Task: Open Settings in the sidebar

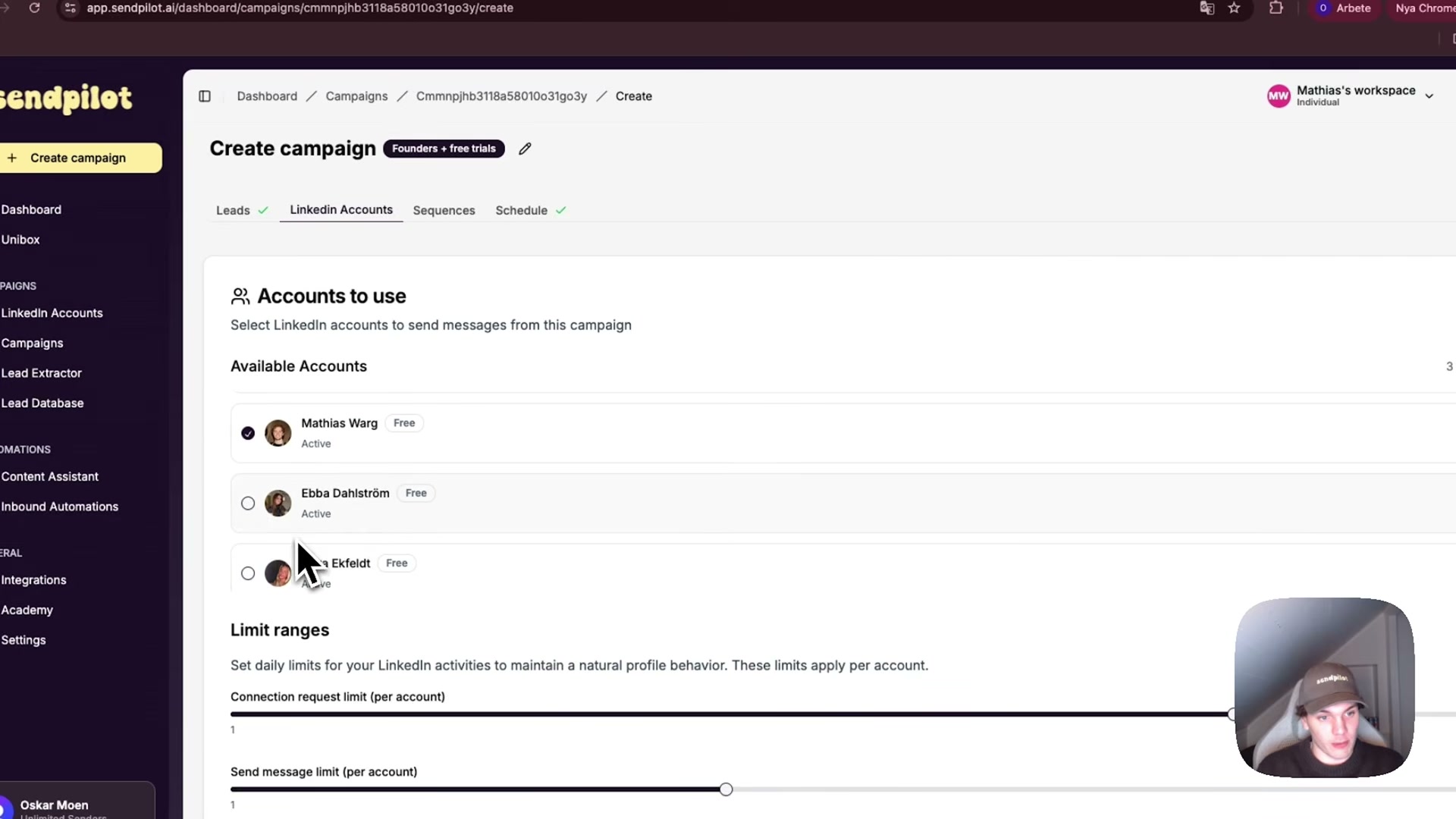Action: (24, 640)
